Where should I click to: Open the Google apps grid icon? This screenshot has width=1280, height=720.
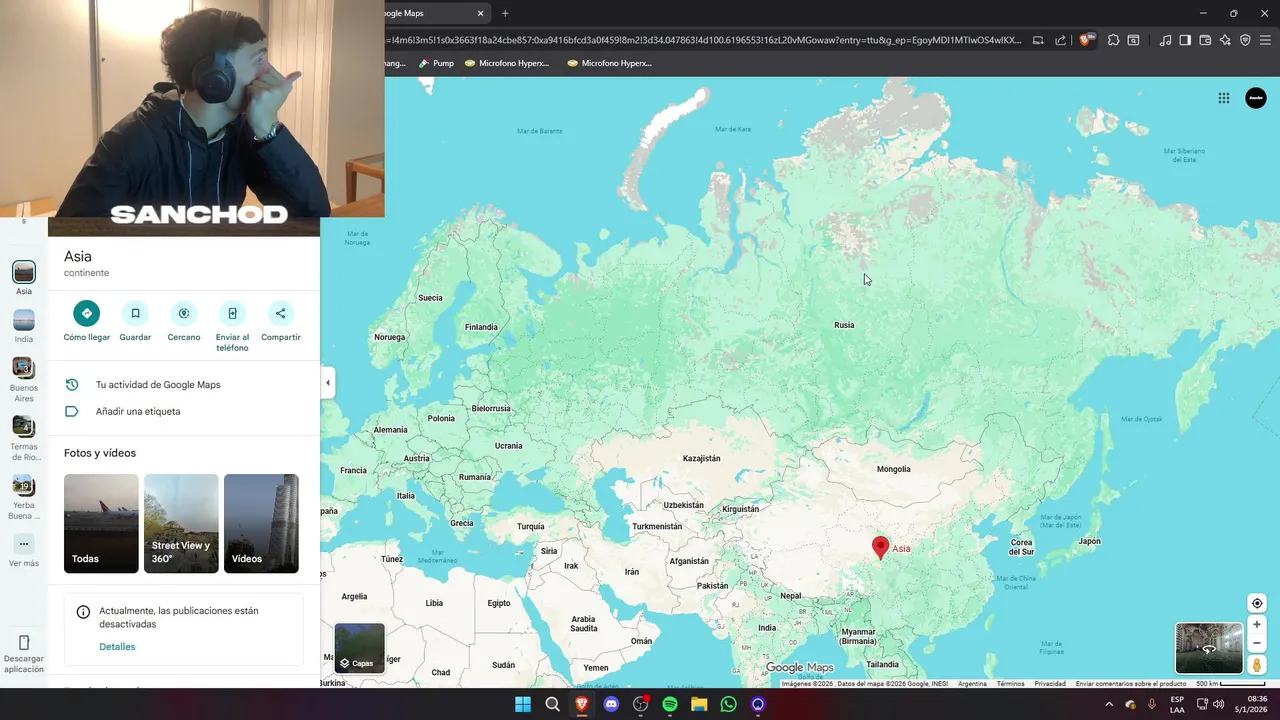pyautogui.click(x=1224, y=98)
